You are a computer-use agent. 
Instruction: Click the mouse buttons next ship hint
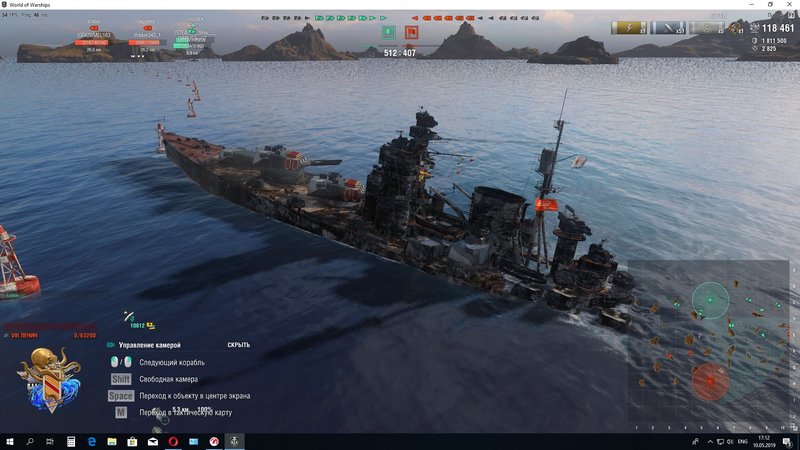(121, 362)
